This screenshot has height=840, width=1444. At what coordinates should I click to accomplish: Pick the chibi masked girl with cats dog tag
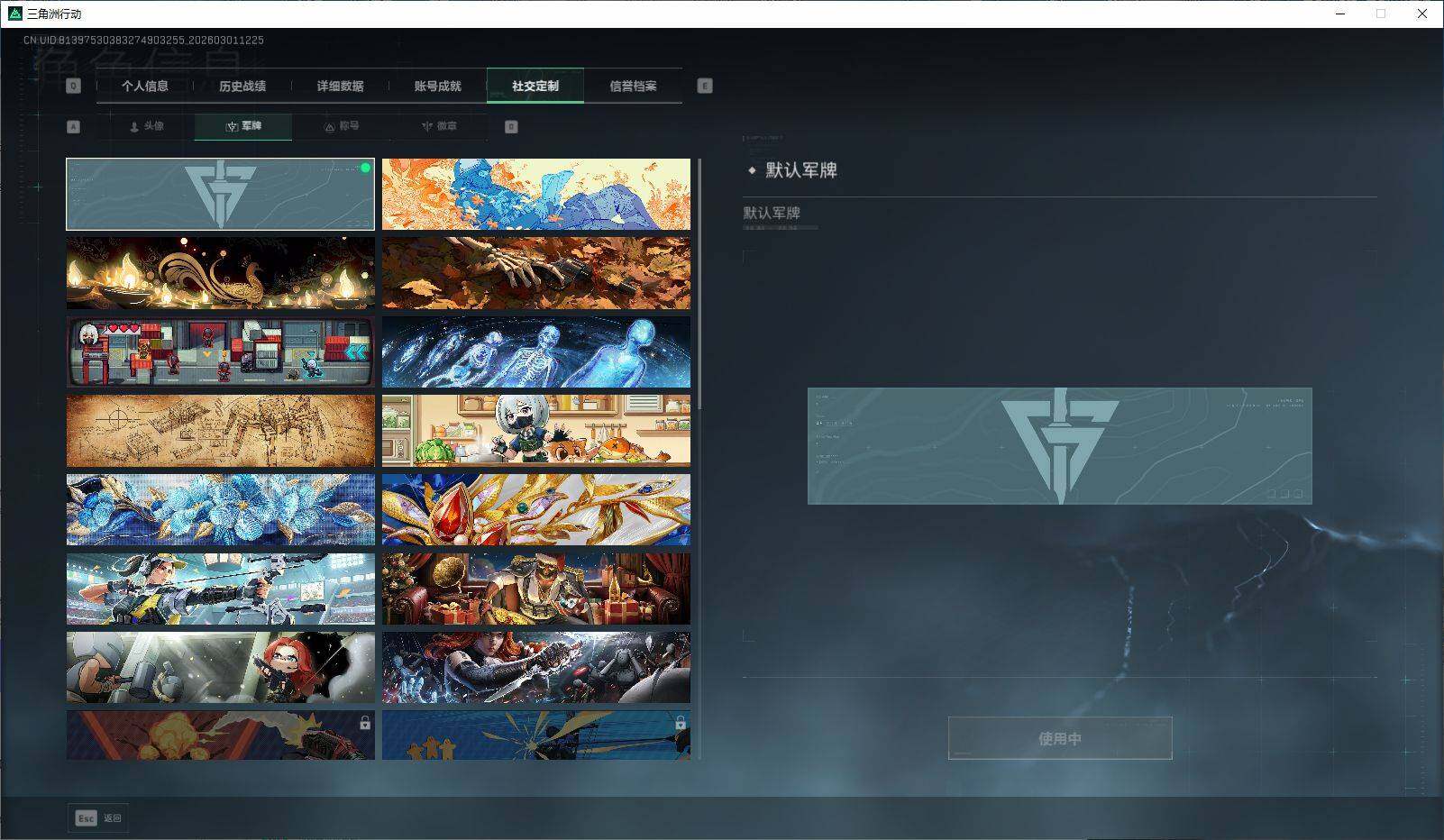[536, 431]
